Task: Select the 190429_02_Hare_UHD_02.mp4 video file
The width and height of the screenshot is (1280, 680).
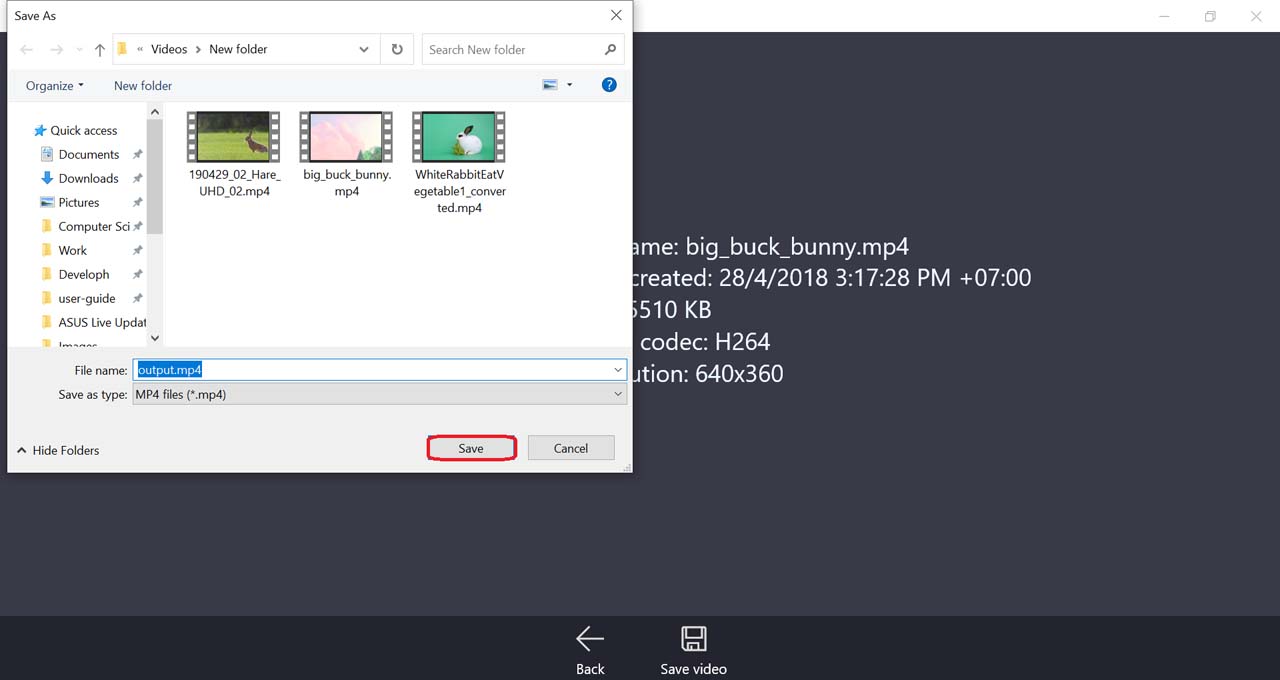Action: 234,137
